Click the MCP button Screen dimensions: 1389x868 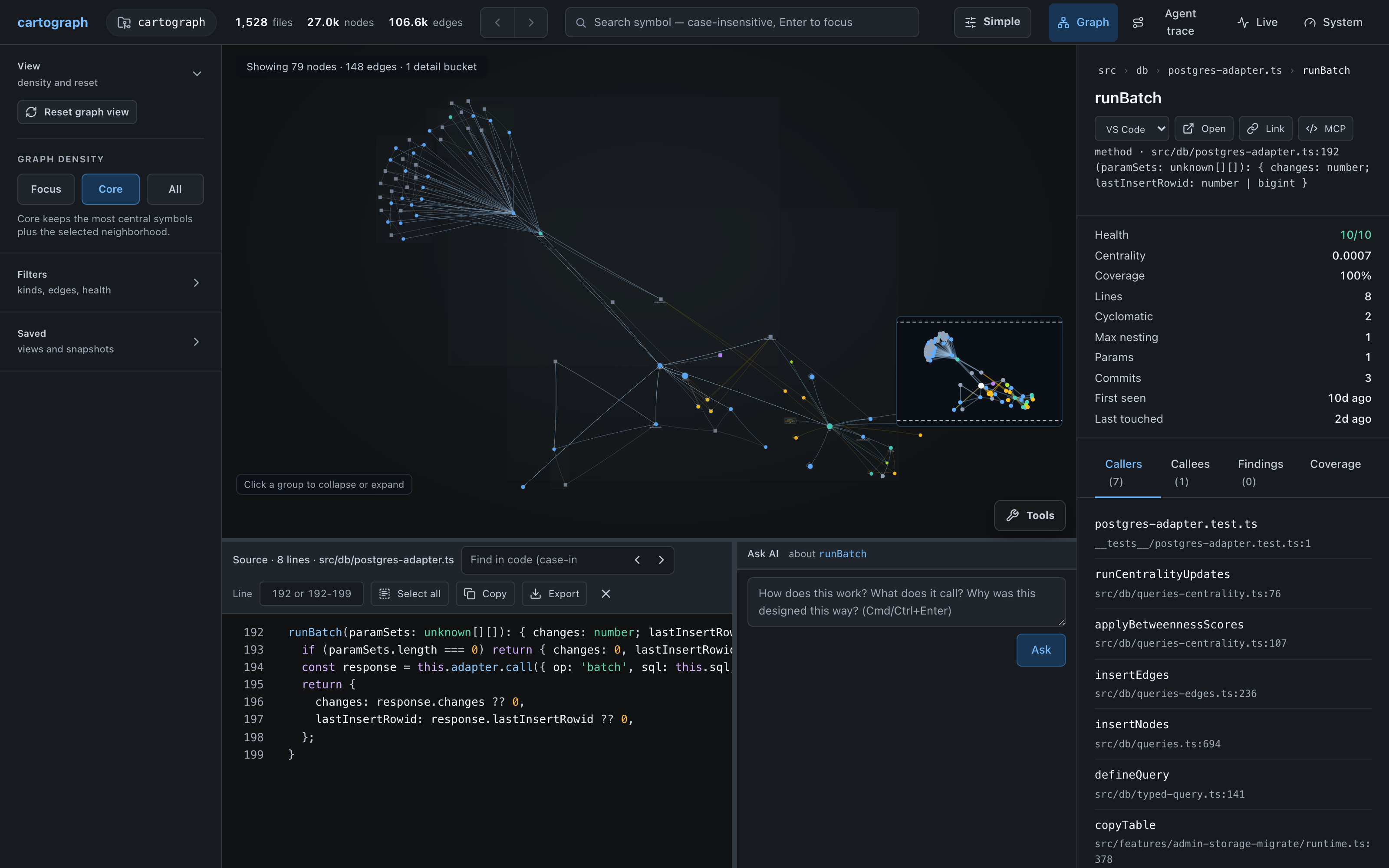(1325, 128)
